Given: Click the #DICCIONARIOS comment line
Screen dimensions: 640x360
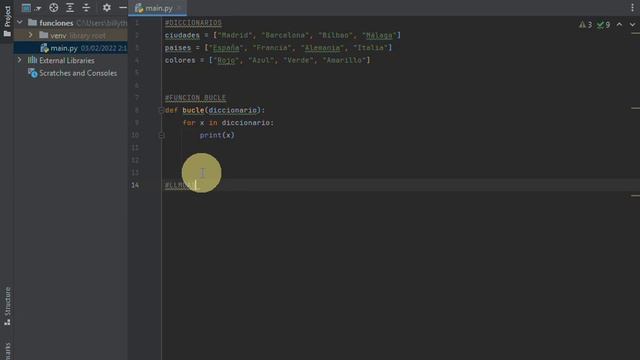Looking at the screenshot, I should click(x=193, y=23).
